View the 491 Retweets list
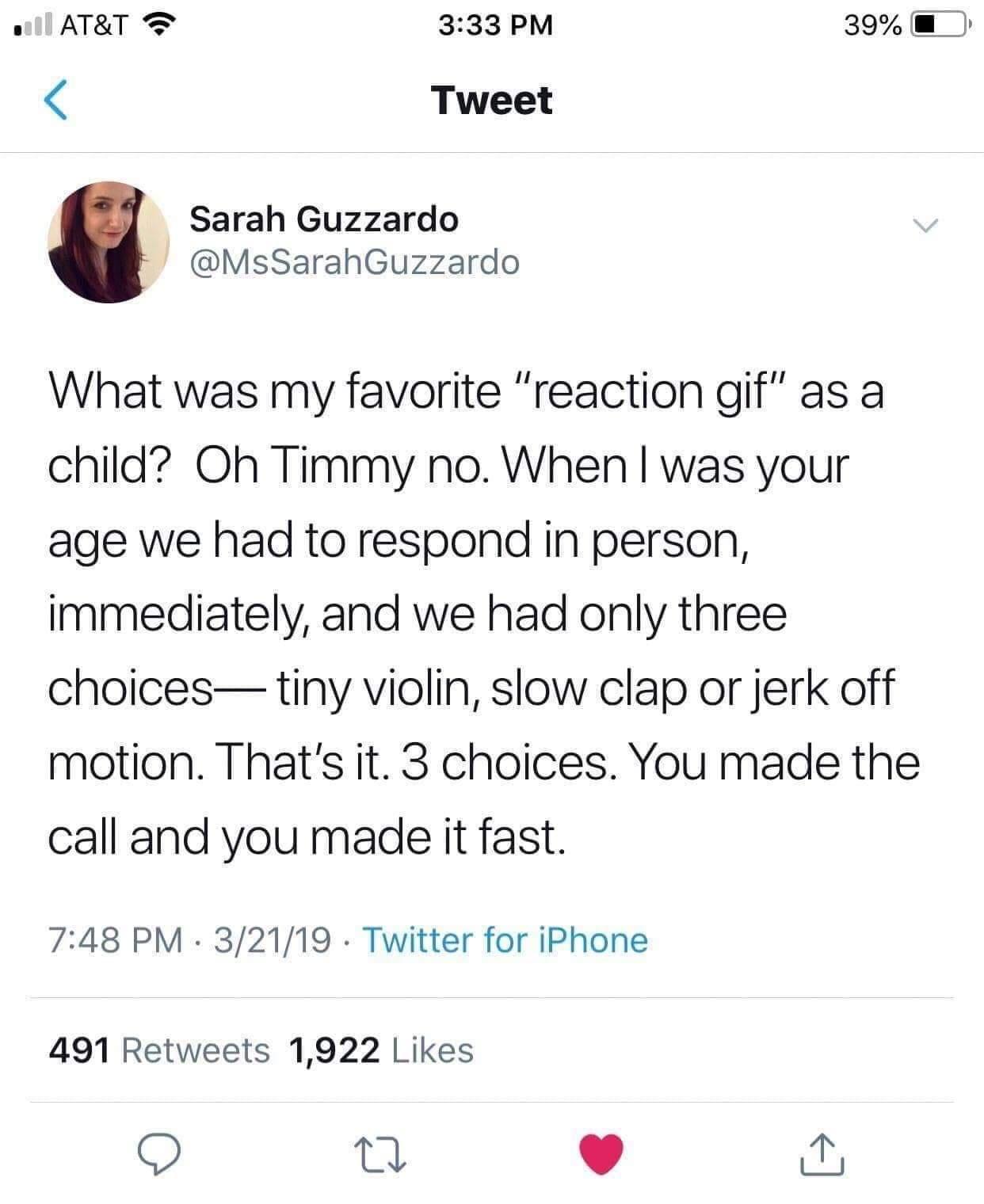The image size is (984, 1204). pos(158,1050)
